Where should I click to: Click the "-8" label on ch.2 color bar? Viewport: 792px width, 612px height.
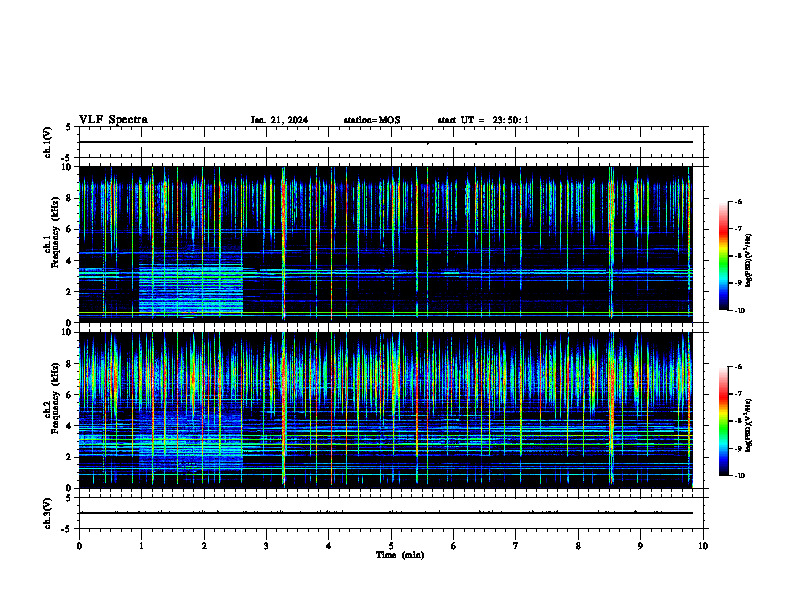coord(738,421)
